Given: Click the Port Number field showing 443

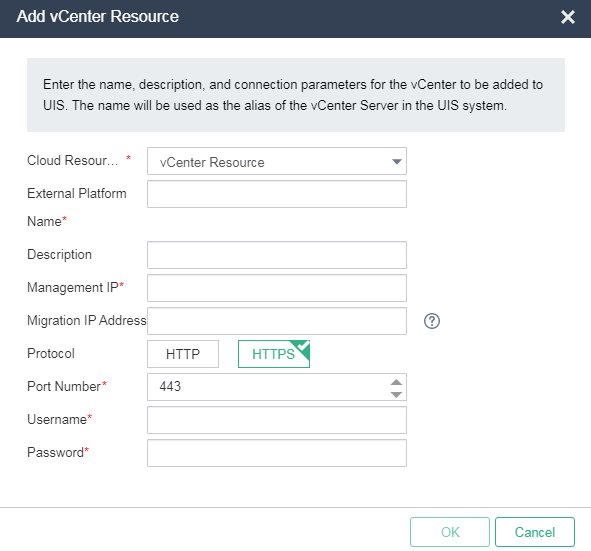Looking at the screenshot, I should click(x=277, y=387).
